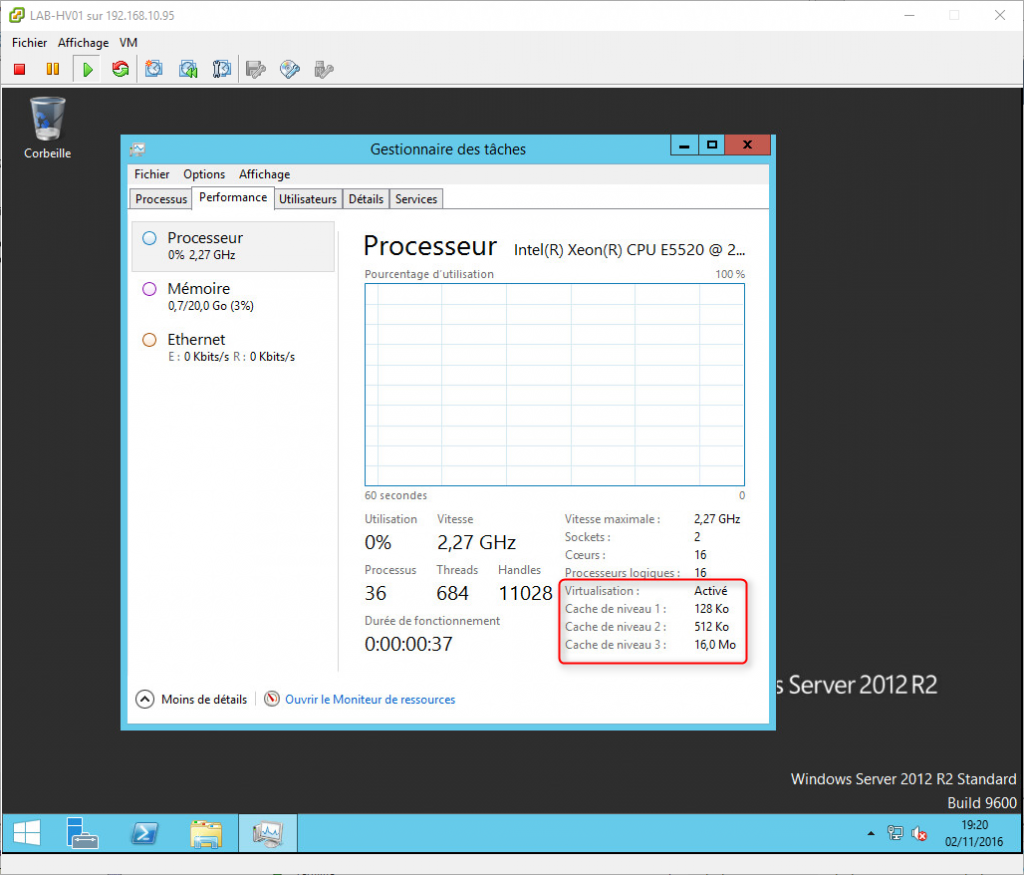Open the Windows Start button
This screenshot has height=875, width=1024.
pyautogui.click(x=27, y=833)
